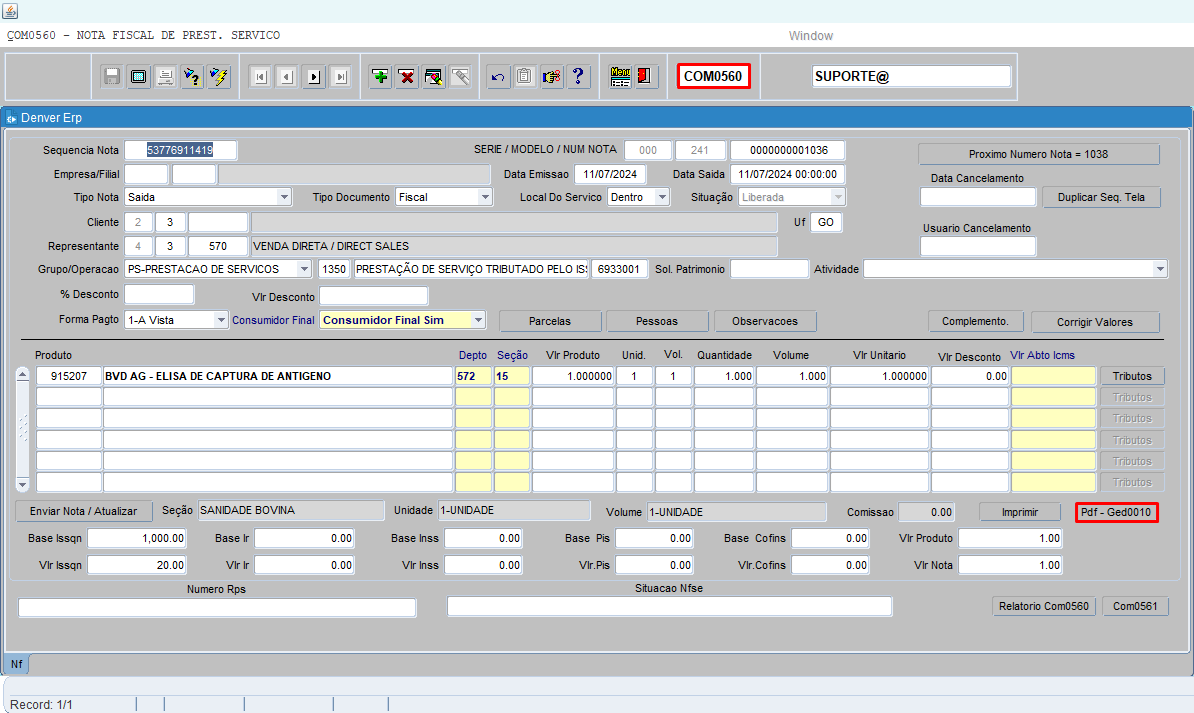Click the Save floppy disk toolbar icon
Screen dimensions: 1194x713
click(x=112, y=76)
